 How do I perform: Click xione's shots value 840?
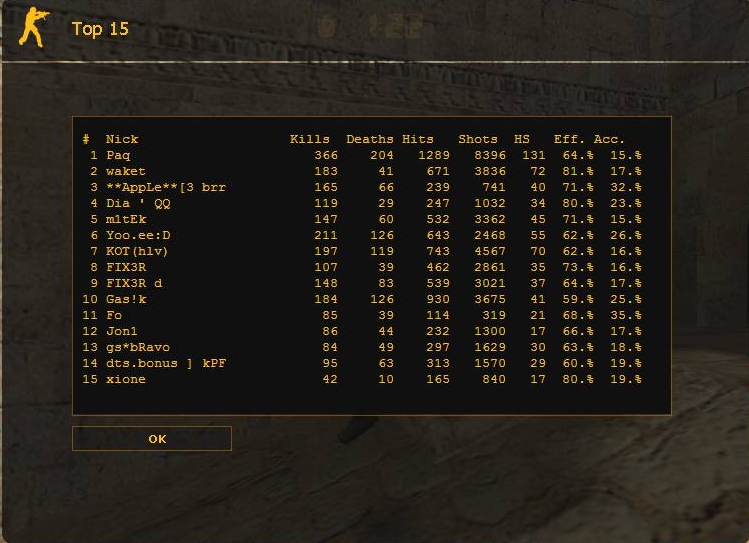[494, 379]
